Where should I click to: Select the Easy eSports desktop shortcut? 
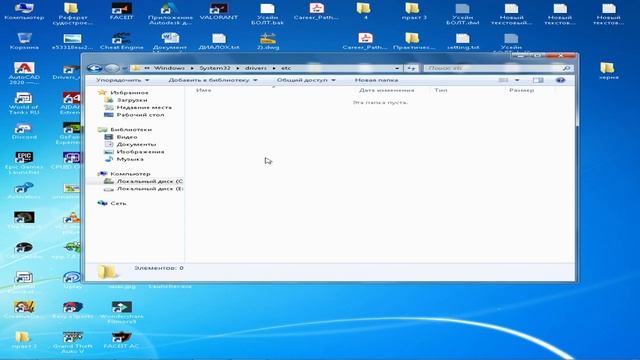tap(73, 310)
